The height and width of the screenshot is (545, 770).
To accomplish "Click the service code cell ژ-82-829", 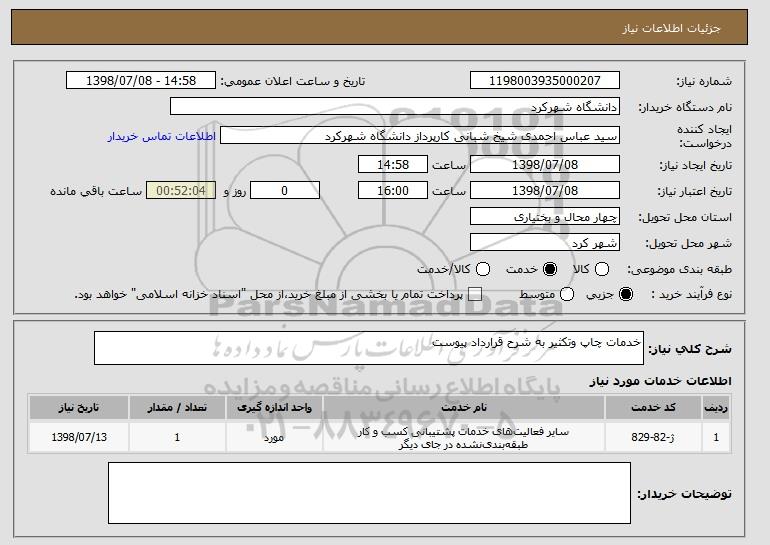I will tap(653, 437).
